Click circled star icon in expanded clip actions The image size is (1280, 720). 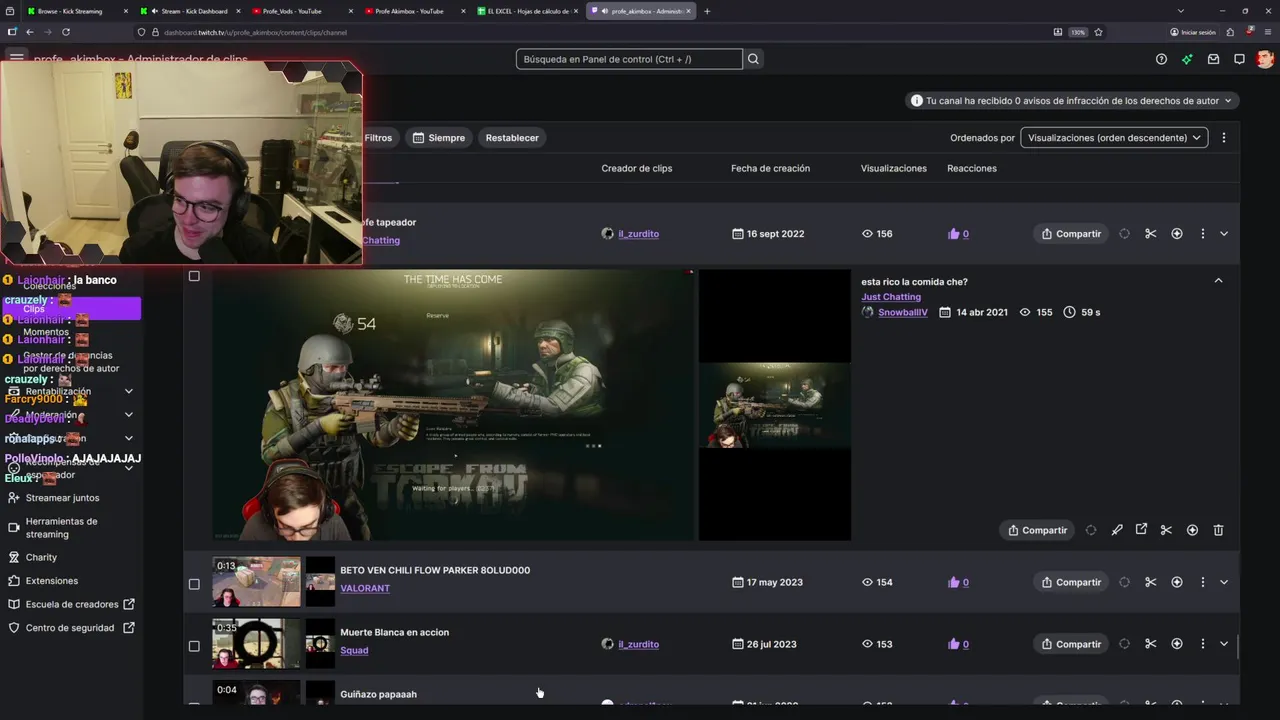[1192, 530]
